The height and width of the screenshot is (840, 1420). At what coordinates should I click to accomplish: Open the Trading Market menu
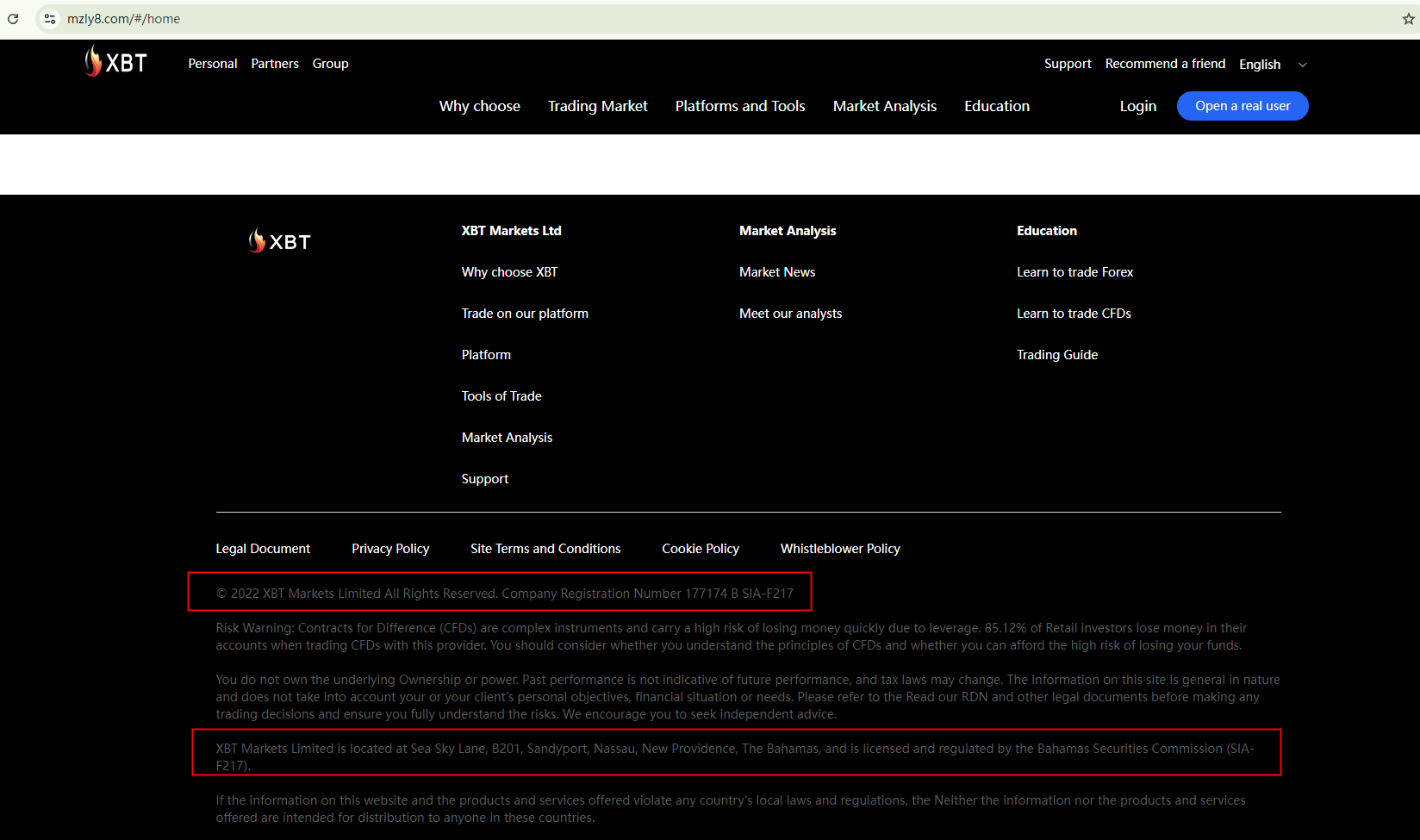[598, 106]
